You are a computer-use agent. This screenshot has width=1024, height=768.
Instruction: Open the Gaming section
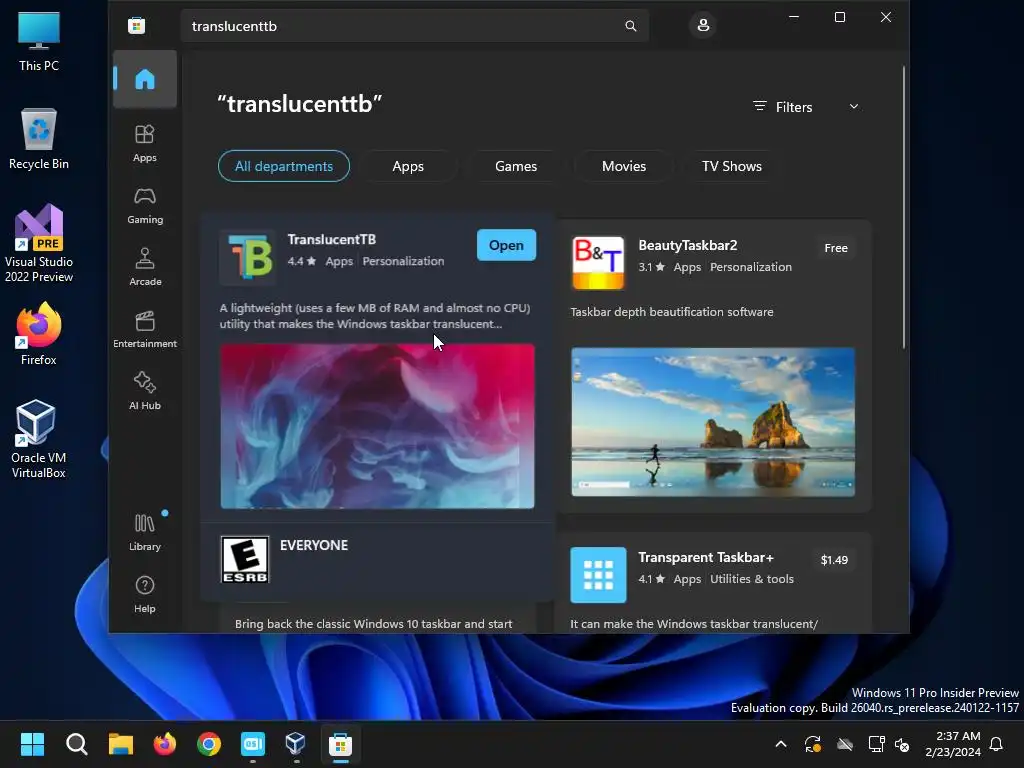[x=145, y=206]
